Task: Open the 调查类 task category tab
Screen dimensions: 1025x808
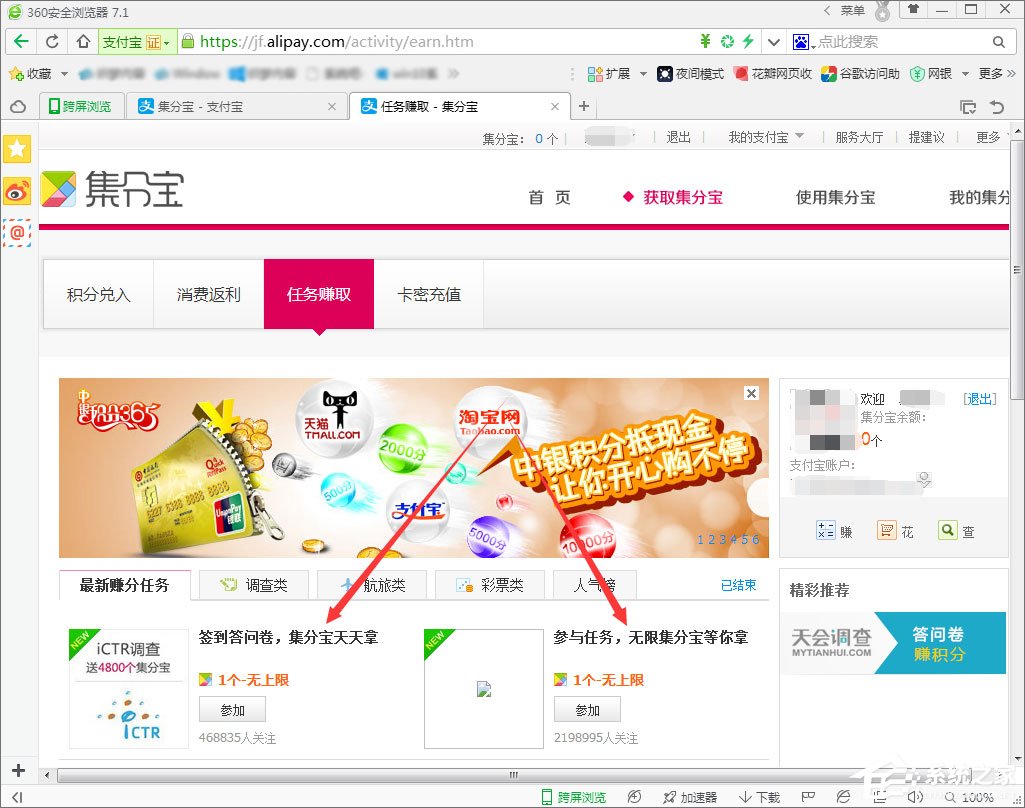Action: 253,584
